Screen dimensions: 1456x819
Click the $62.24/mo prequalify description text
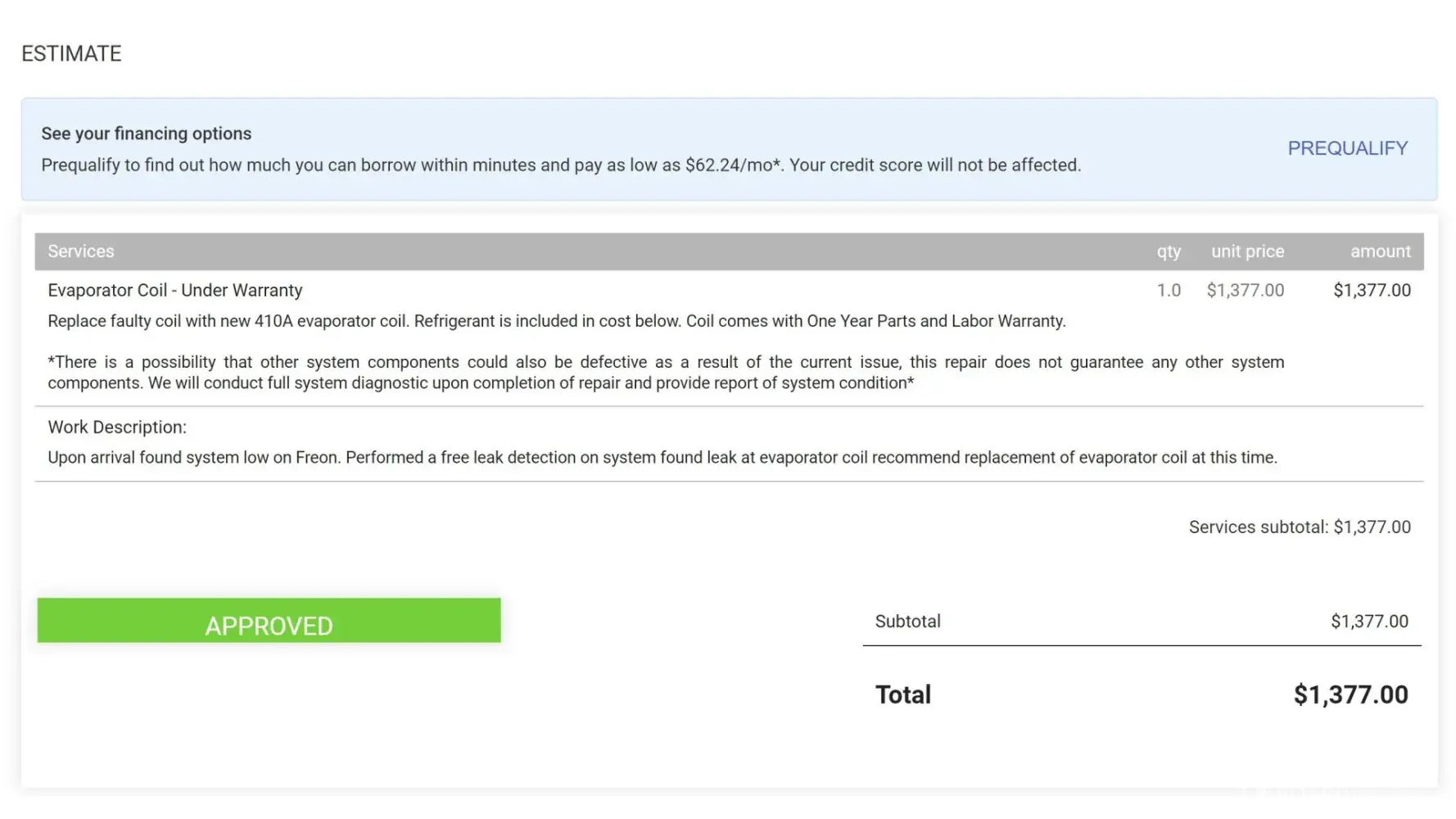point(560,165)
